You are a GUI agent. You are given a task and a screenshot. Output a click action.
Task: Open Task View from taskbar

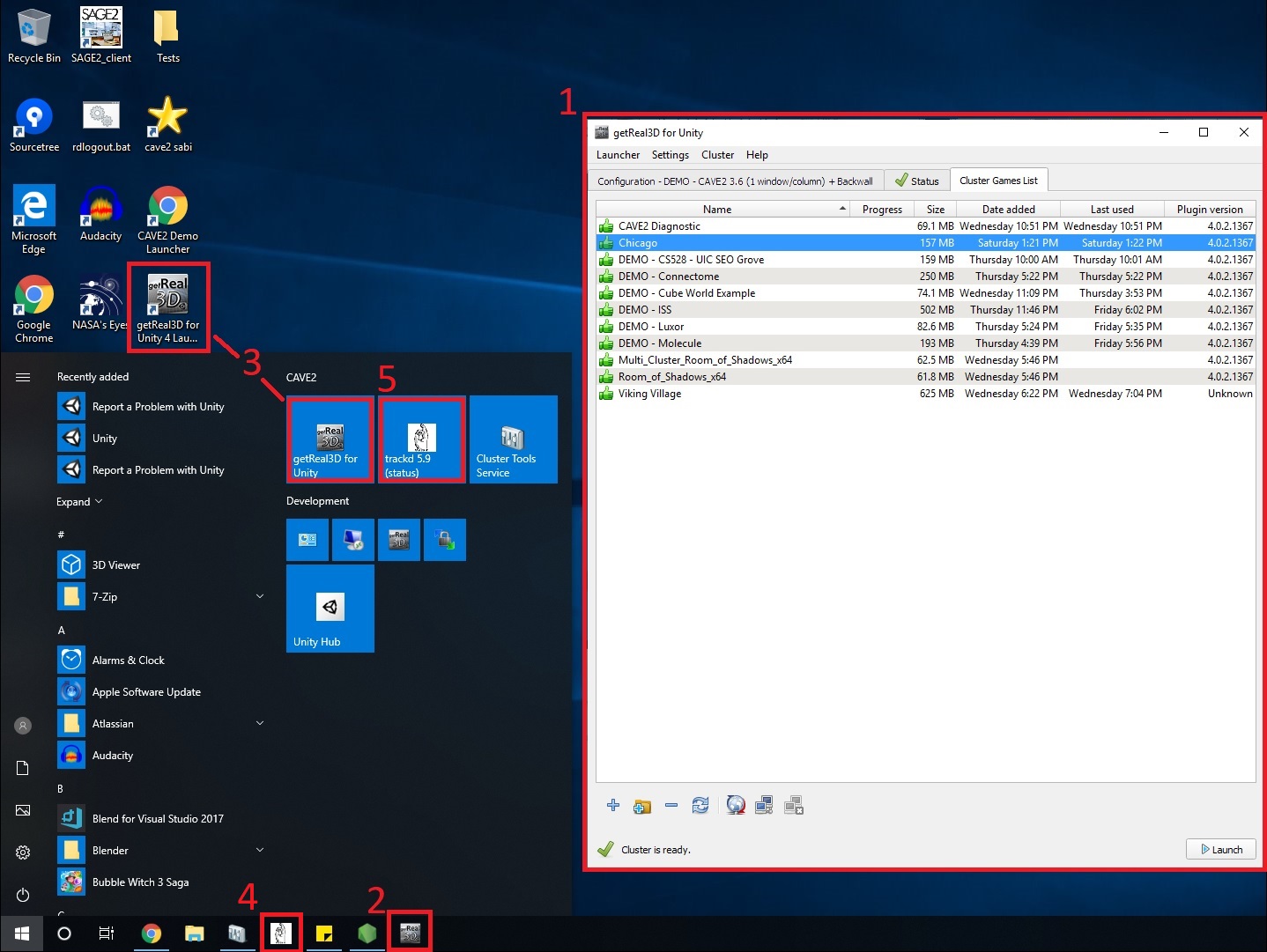pyautogui.click(x=107, y=934)
